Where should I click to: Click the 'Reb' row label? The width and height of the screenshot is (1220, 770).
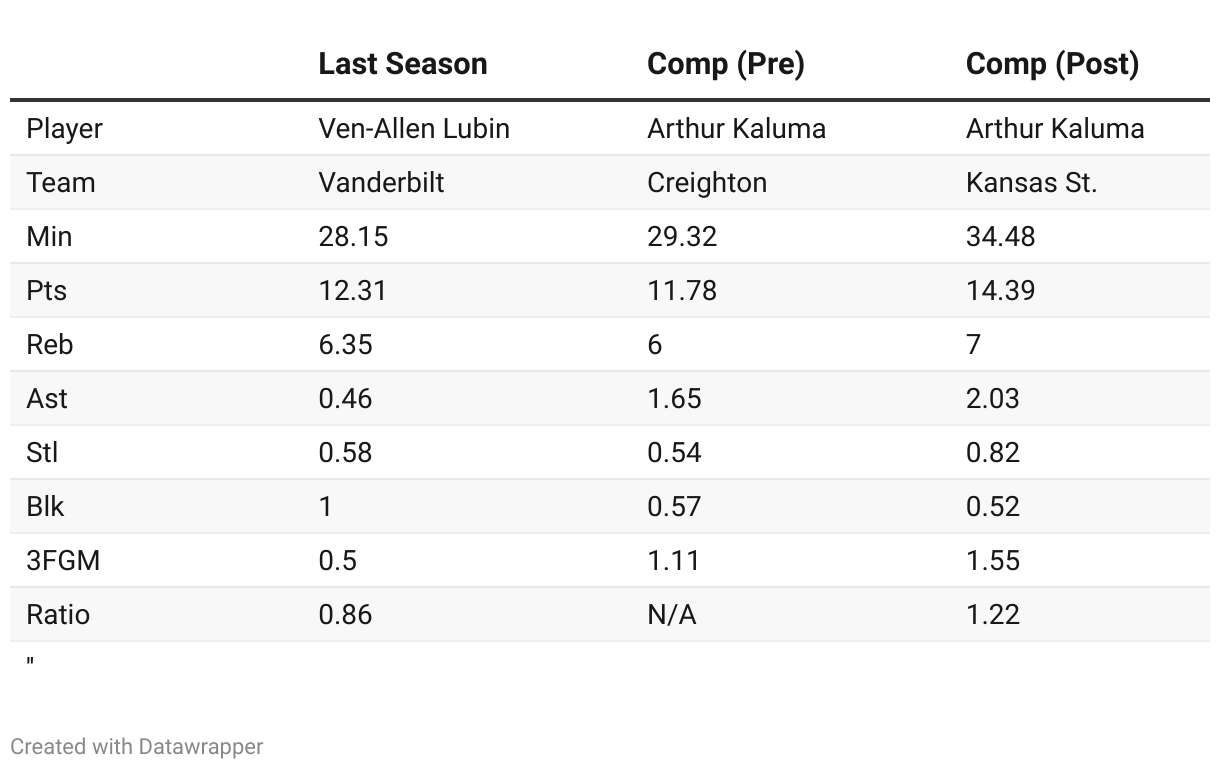49,345
